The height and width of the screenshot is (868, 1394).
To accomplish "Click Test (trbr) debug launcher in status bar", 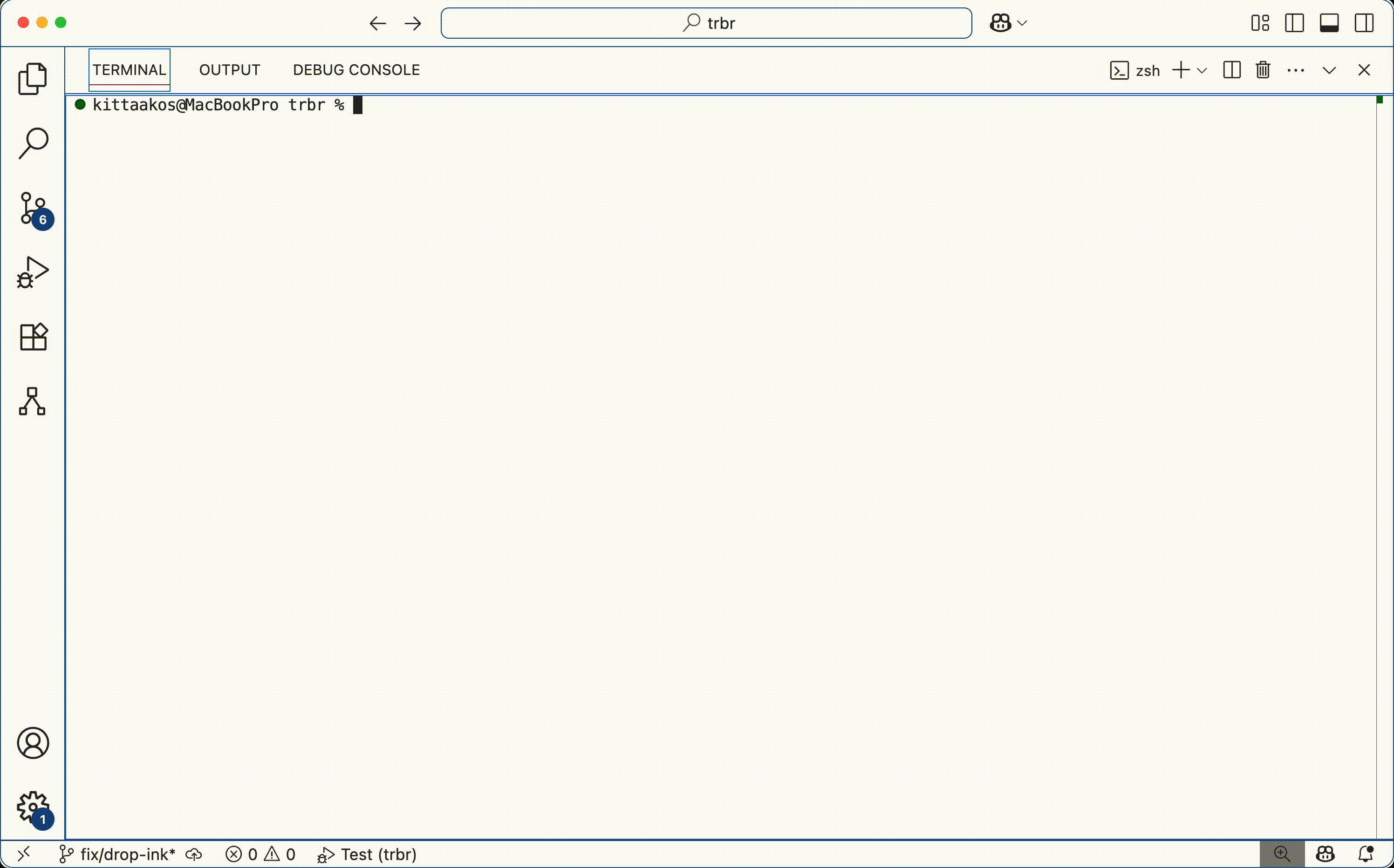I will tap(368, 854).
